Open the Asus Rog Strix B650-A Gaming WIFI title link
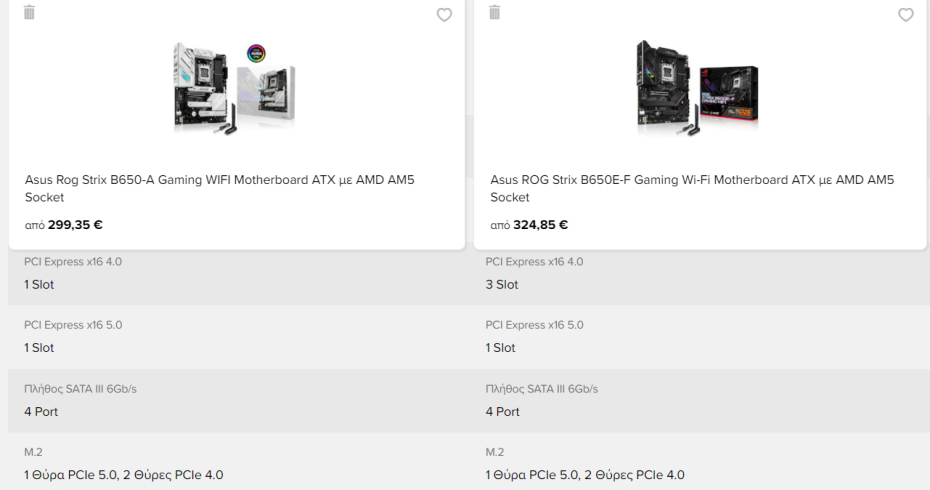 tap(219, 188)
